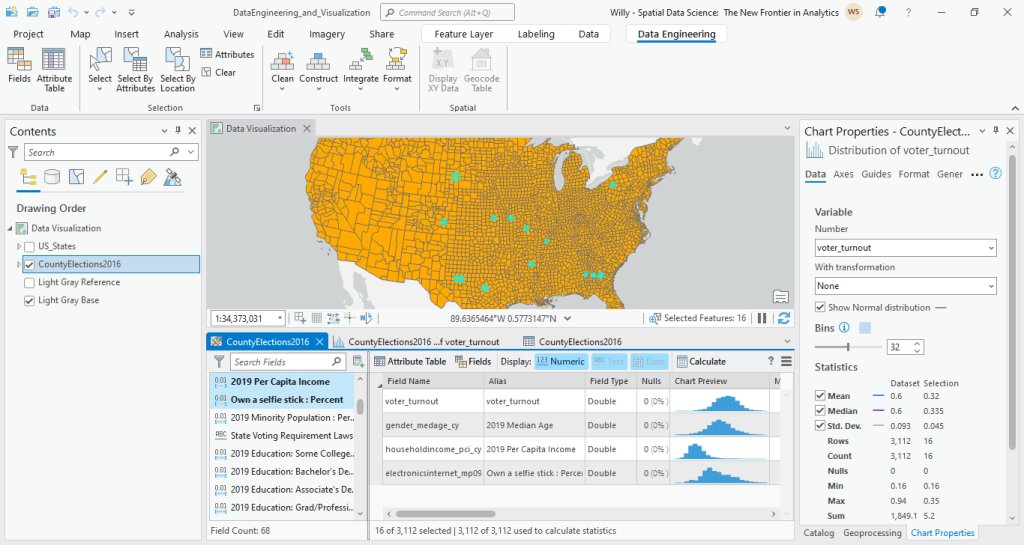This screenshot has width=1024, height=545.
Task: Click Command Search box
Action: (x=447, y=12)
